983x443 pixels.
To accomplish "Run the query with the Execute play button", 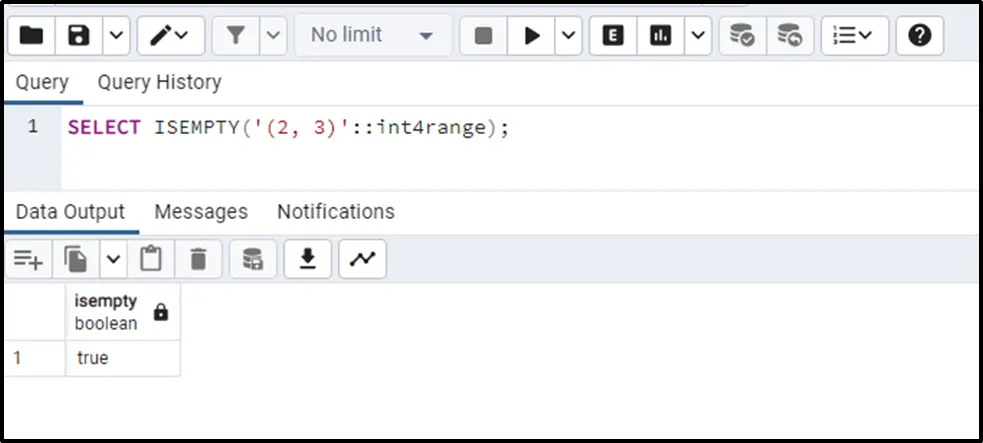I will (x=532, y=36).
